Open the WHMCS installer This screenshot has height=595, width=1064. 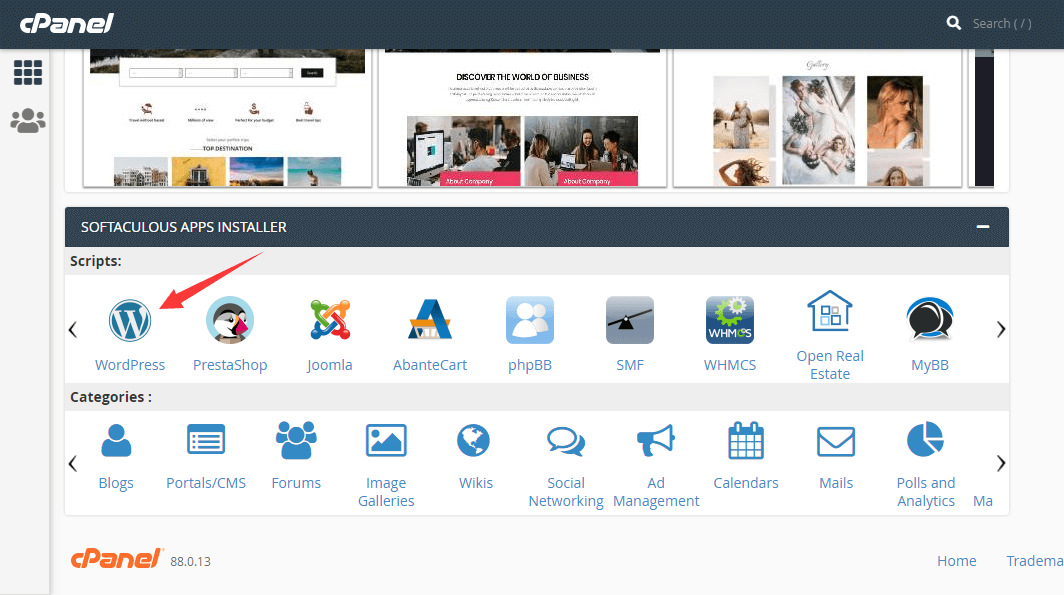point(729,320)
